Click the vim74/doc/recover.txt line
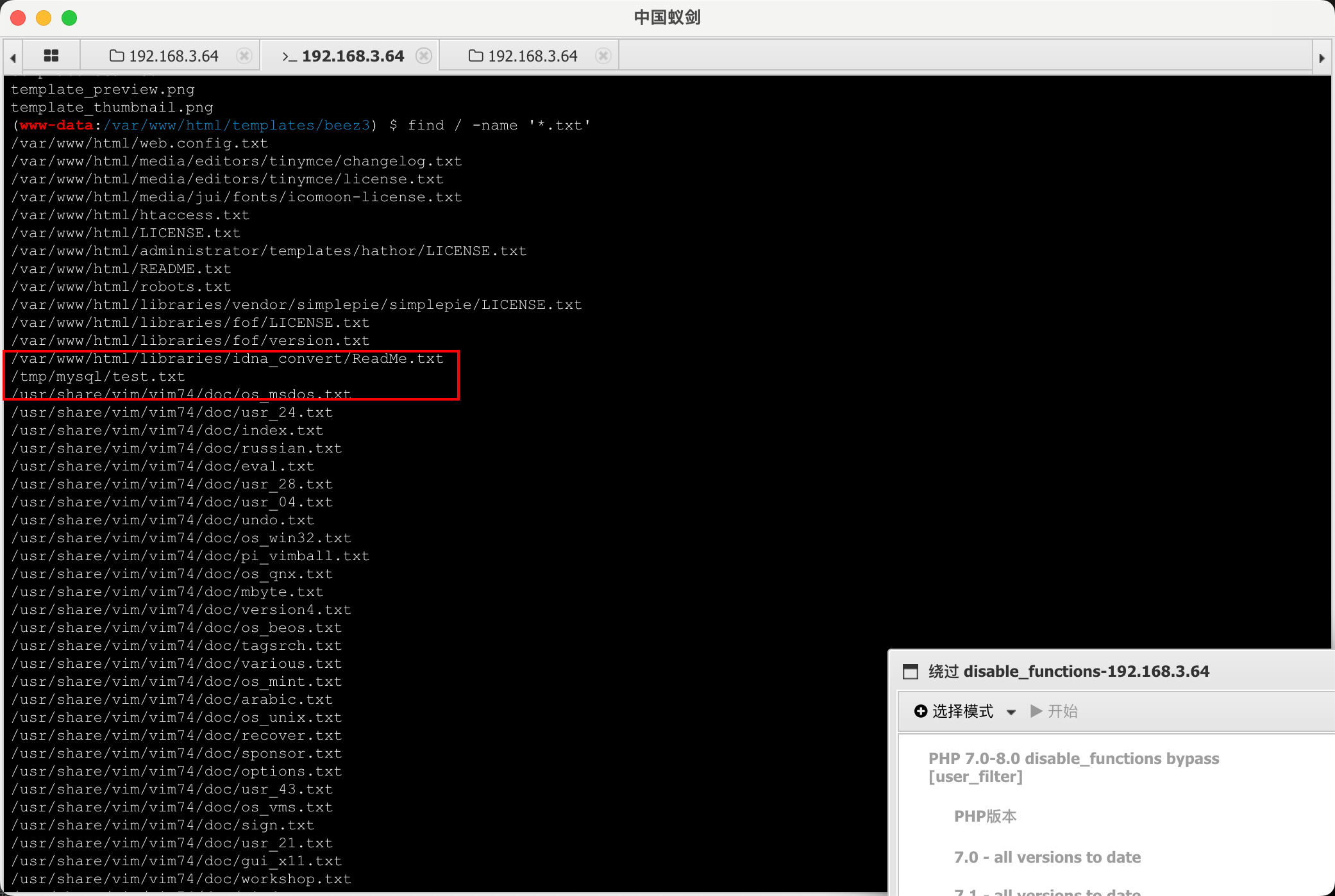The width and height of the screenshot is (1335, 896). (176, 735)
